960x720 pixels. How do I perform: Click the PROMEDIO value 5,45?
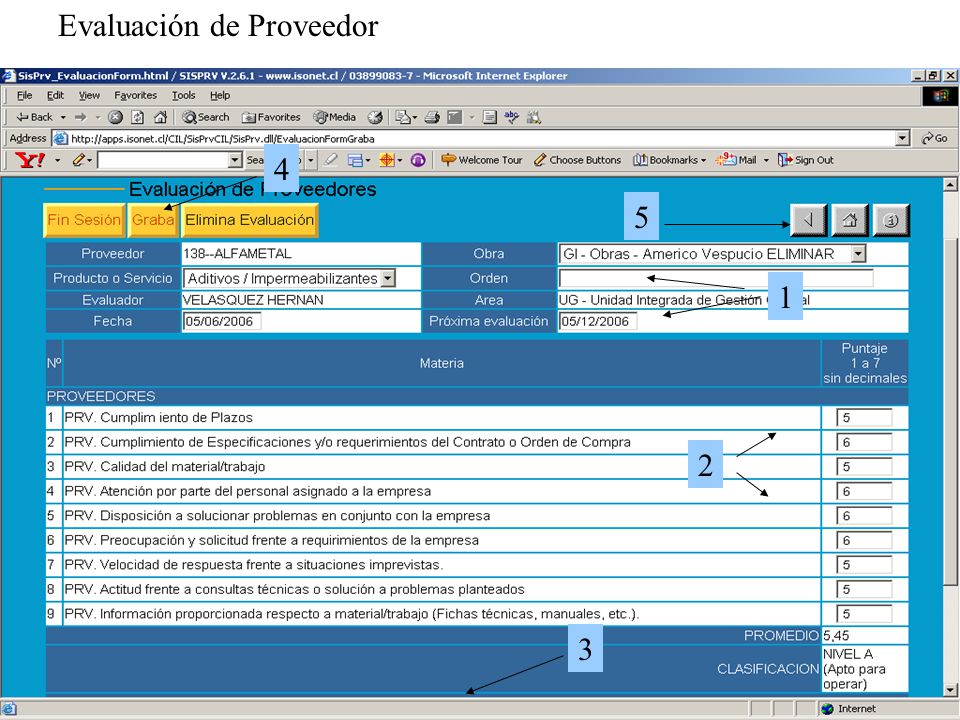point(836,636)
